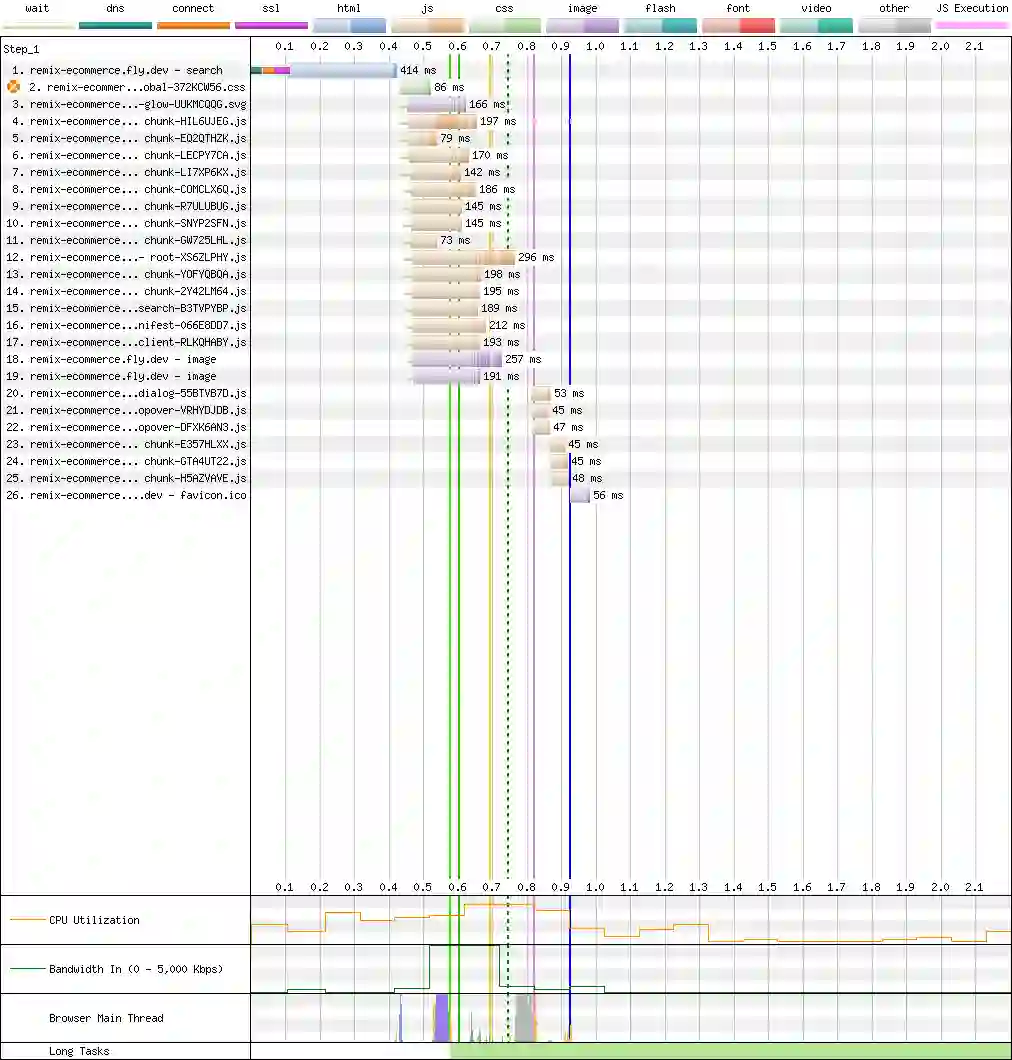Click the purple block in Browser Main Thread
Viewport: 1012px width, 1060px height.
pyautogui.click(x=442, y=1018)
